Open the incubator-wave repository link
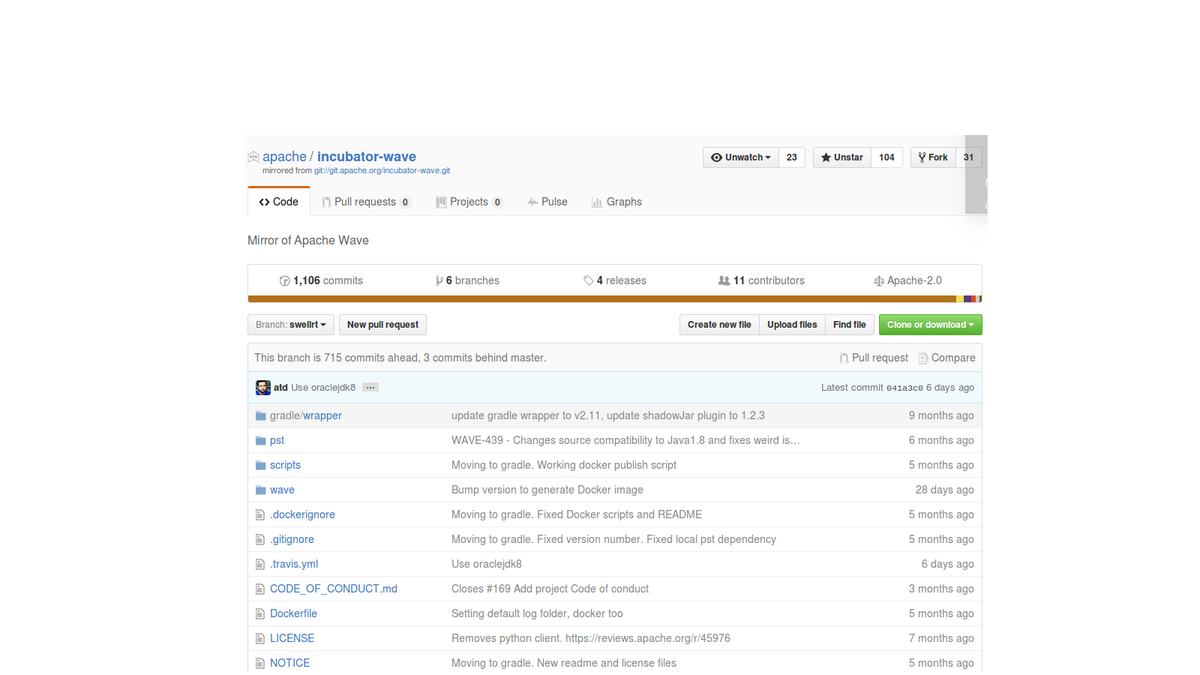The width and height of the screenshot is (1200, 675). pyautogui.click(x=367, y=157)
